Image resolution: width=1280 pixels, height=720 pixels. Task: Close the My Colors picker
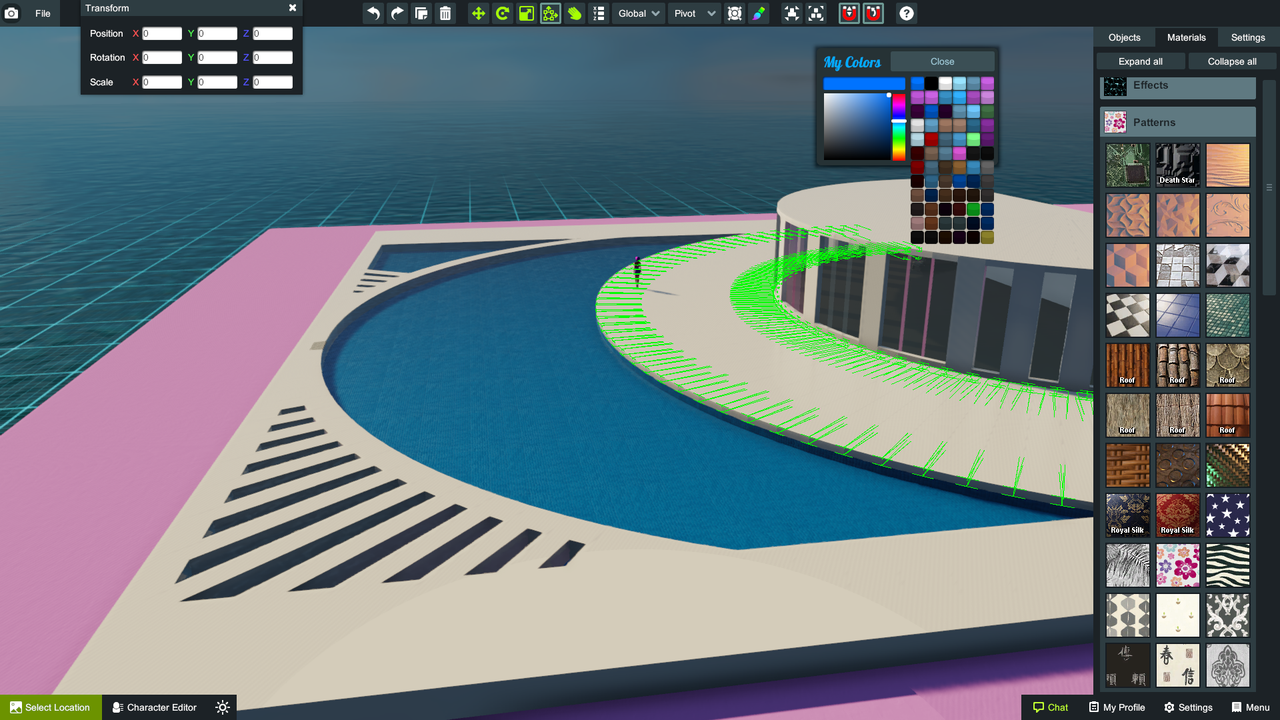tap(942, 61)
